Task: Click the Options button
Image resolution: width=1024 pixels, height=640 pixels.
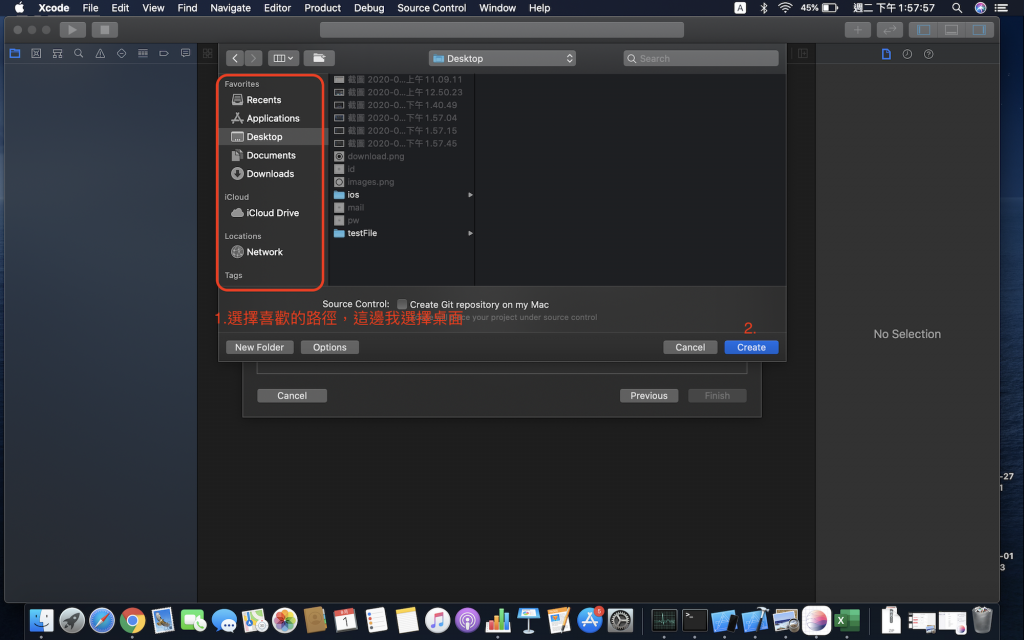Action: pos(330,347)
